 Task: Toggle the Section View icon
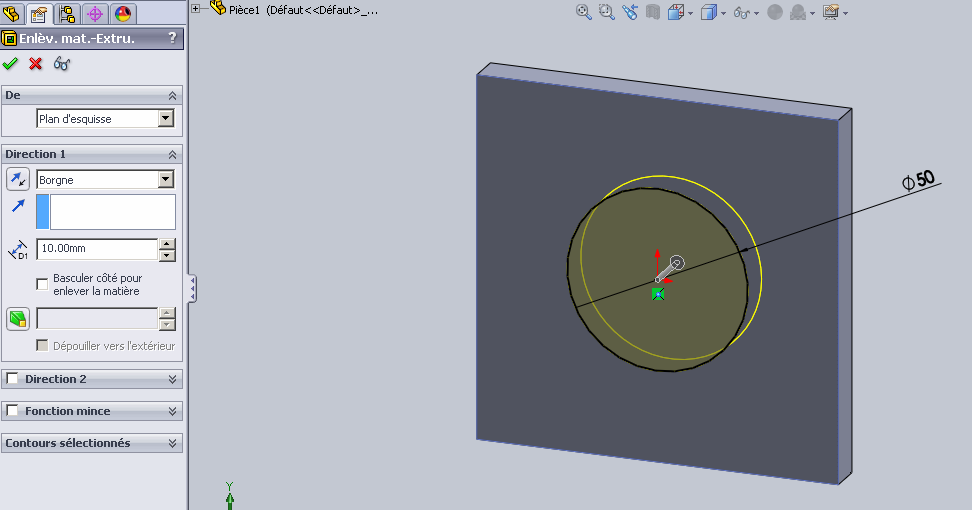(x=652, y=12)
